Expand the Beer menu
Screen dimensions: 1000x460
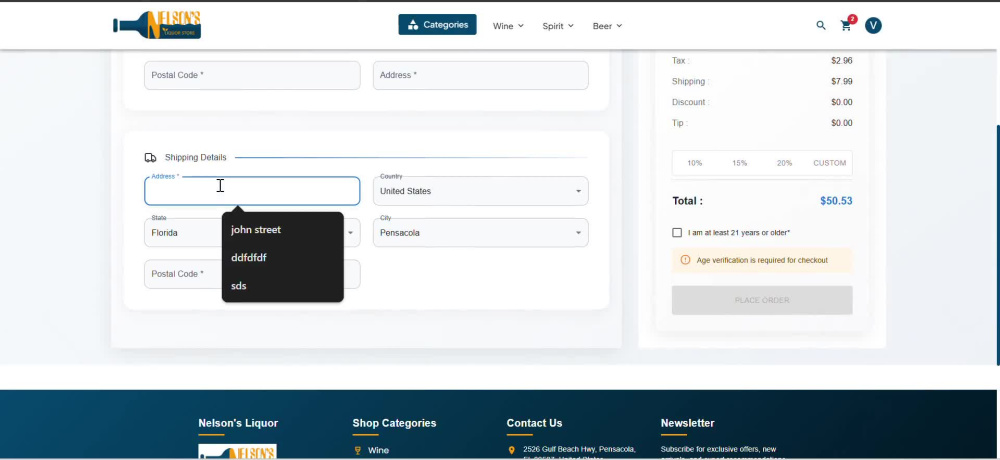[607, 26]
